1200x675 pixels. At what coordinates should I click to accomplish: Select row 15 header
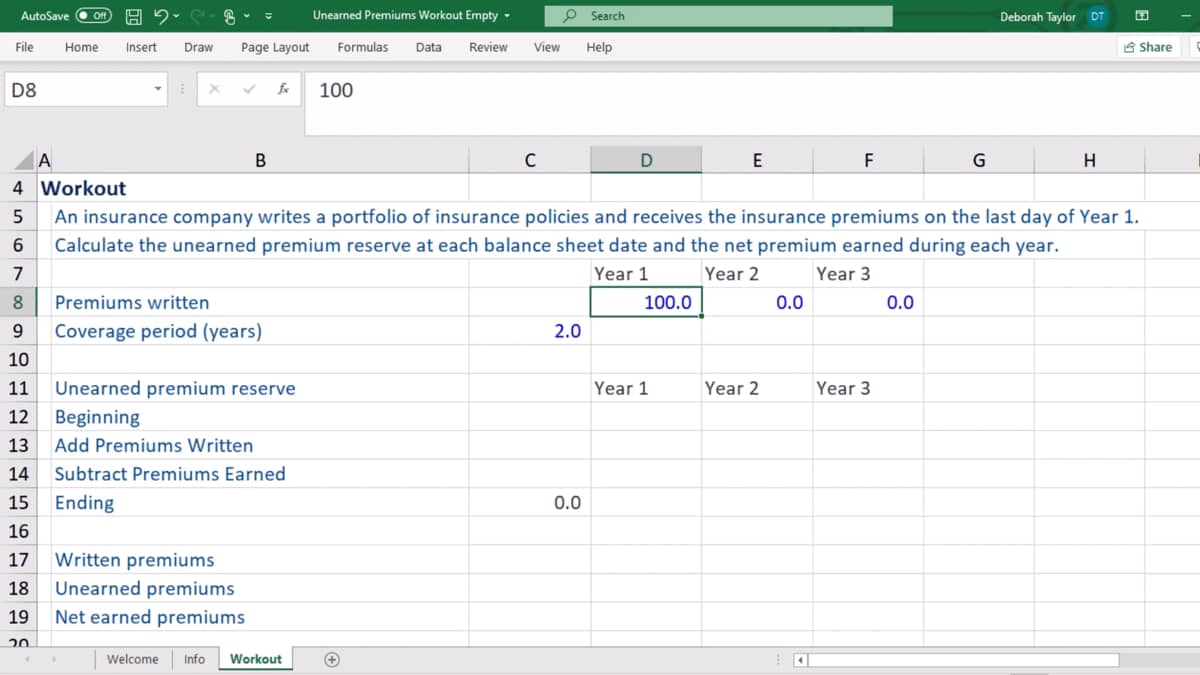click(x=18, y=502)
